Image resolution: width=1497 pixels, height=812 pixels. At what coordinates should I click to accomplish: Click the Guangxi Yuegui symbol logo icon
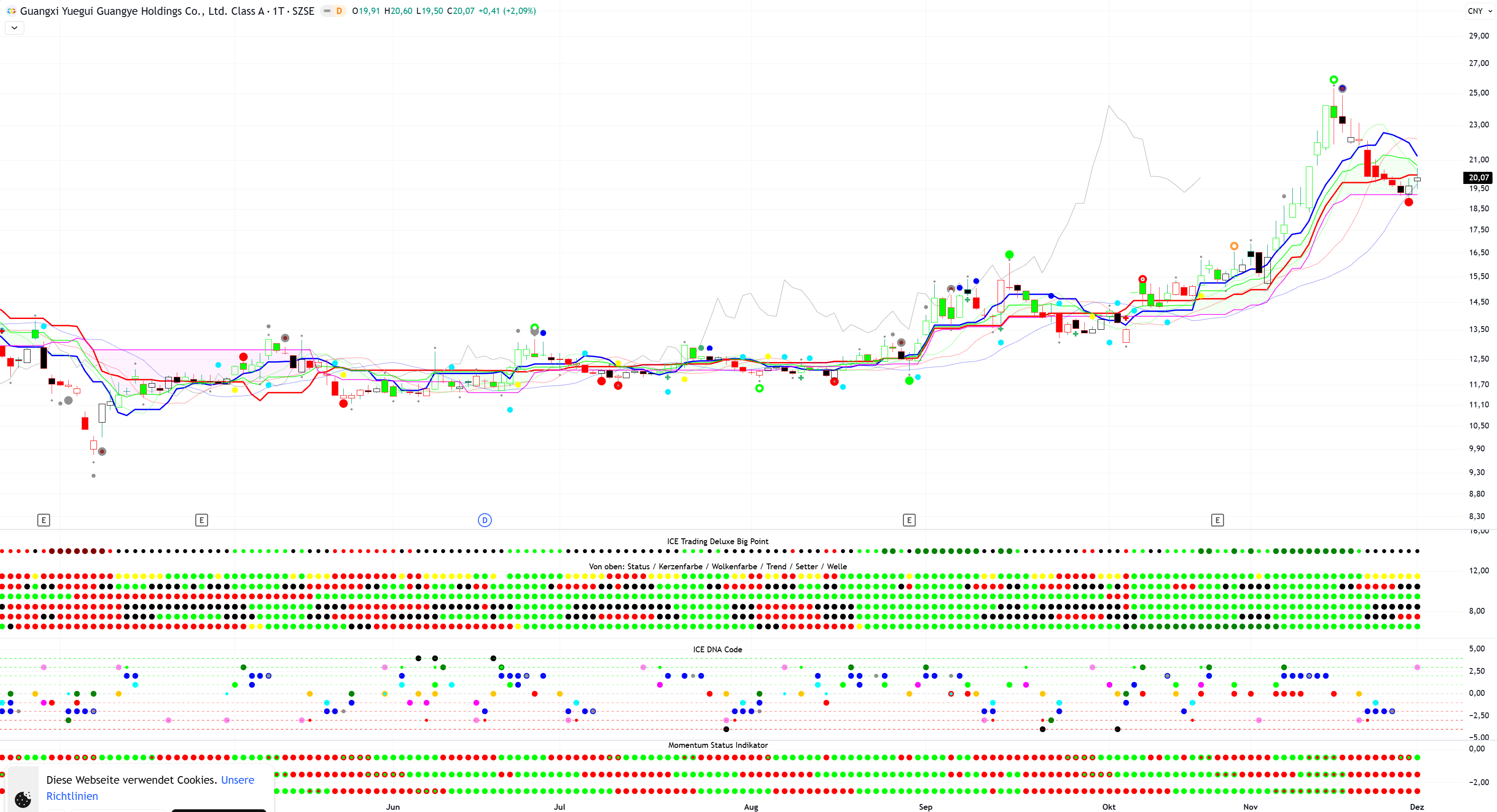(11, 11)
